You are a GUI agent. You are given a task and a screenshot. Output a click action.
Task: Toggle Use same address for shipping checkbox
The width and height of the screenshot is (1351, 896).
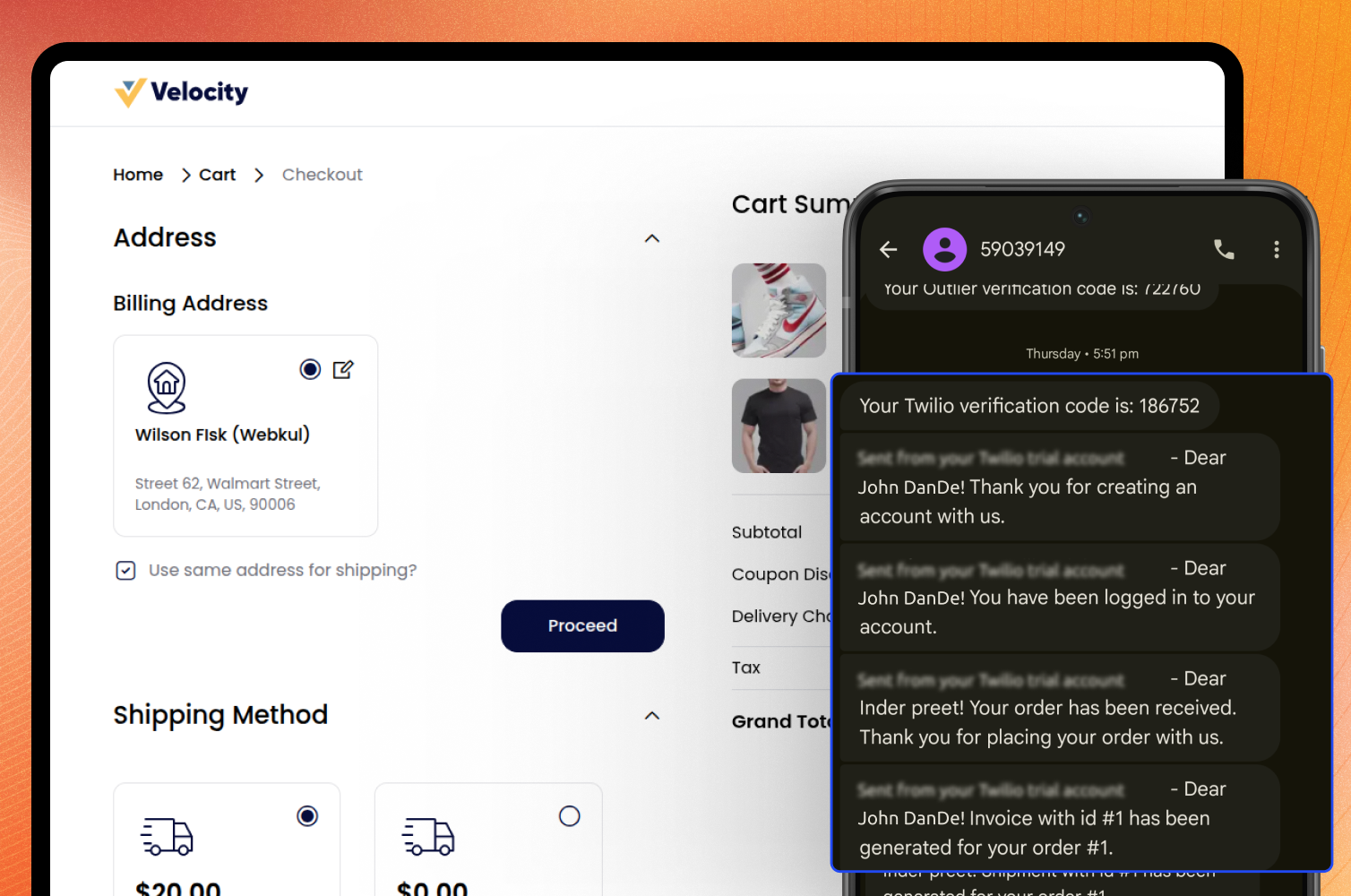pyautogui.click(x=125, y=571)
